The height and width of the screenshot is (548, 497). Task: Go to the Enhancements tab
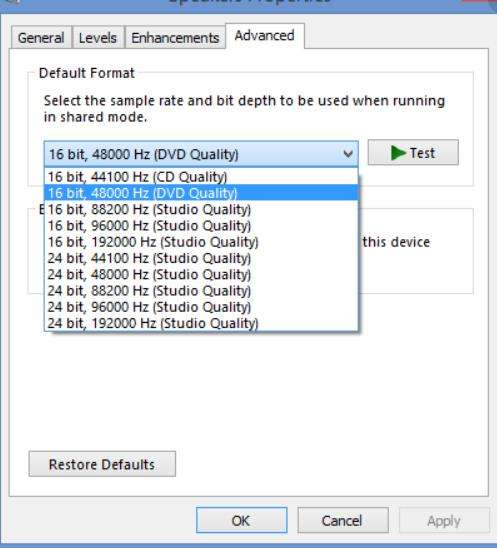(x=175, y=37)
